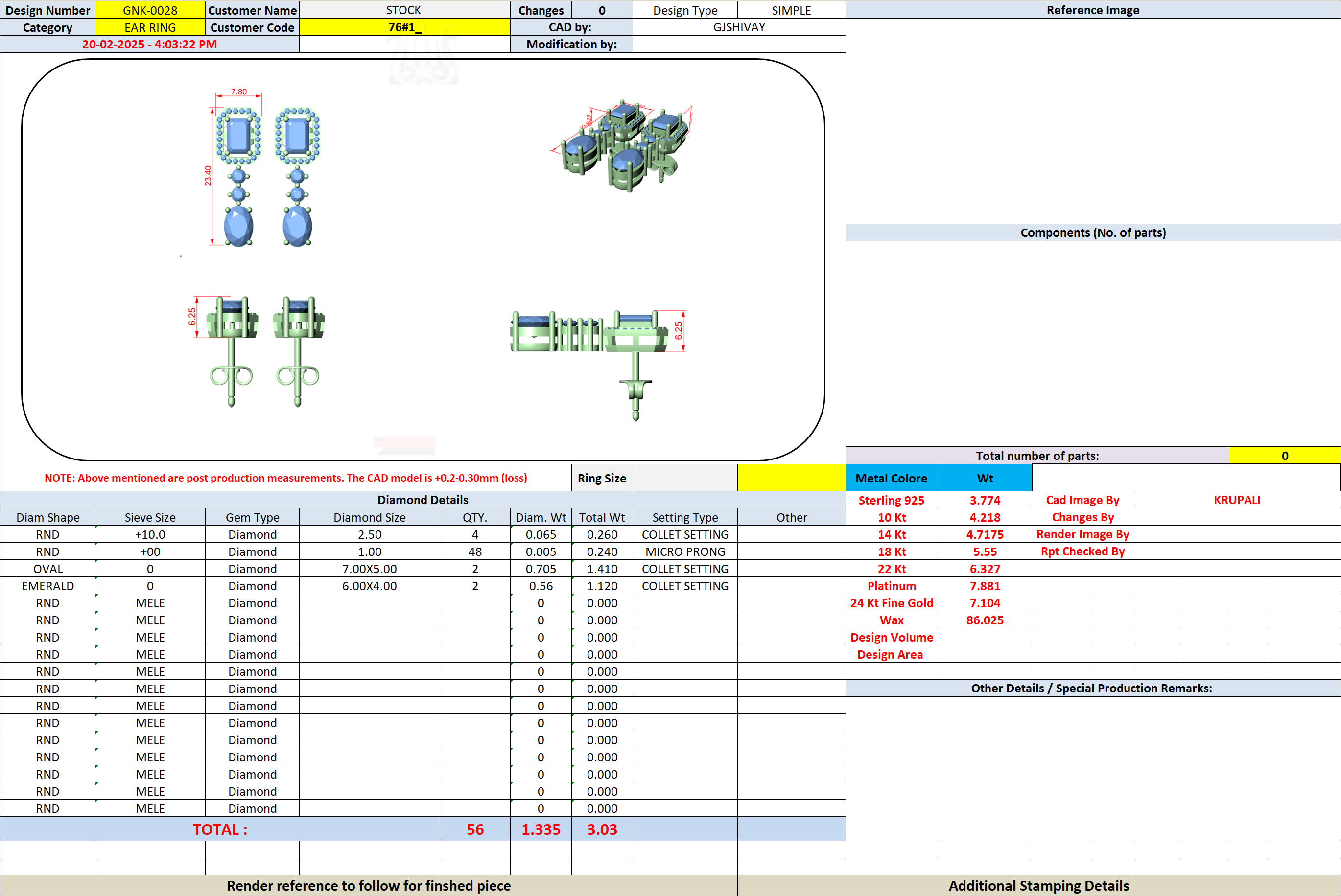This screenshot has height=896, width=1341.
Task: Select the Design Area label cell
Action: tap(891, 654)
